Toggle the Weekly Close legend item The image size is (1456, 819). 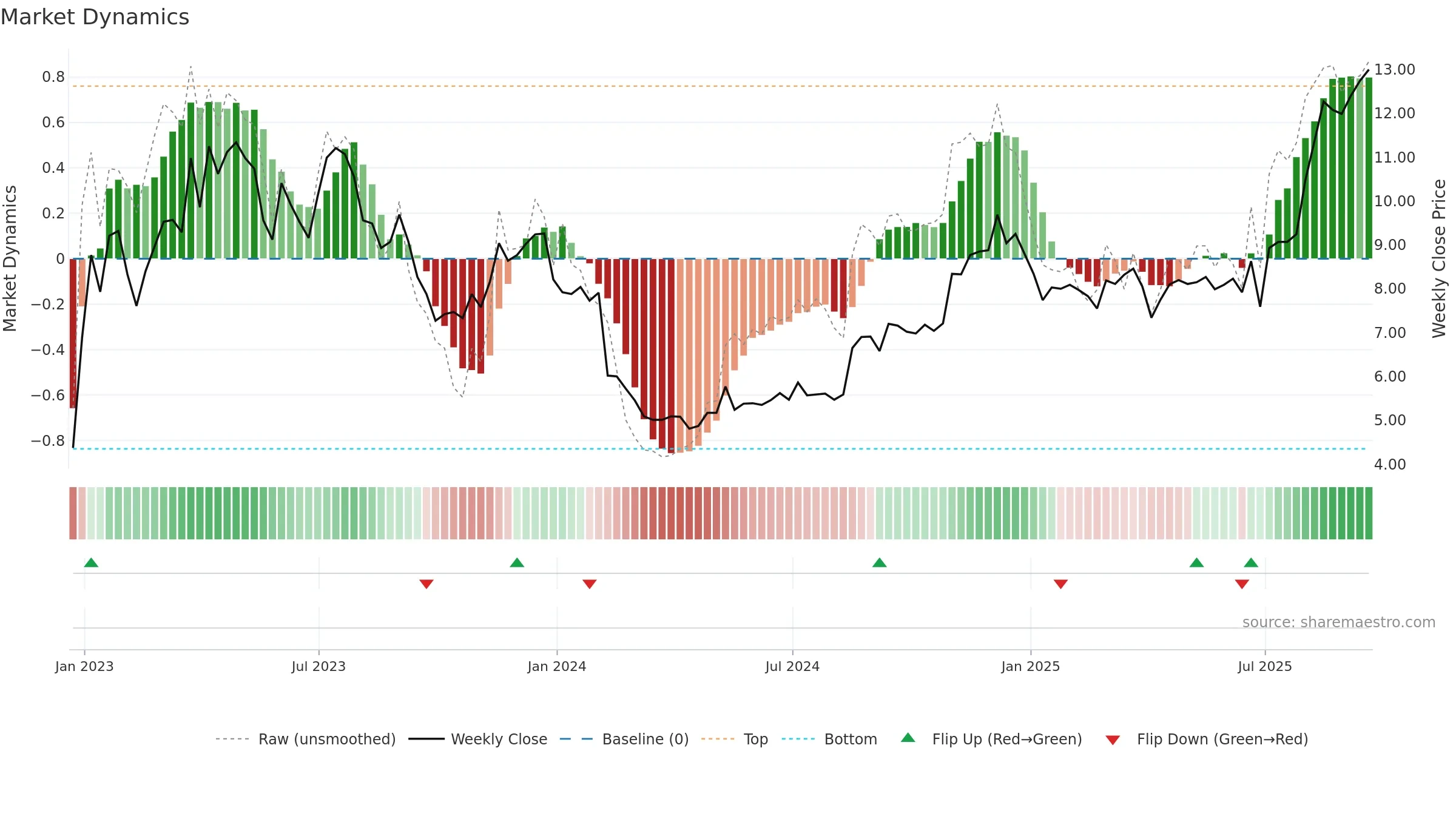tap(477, 739)
